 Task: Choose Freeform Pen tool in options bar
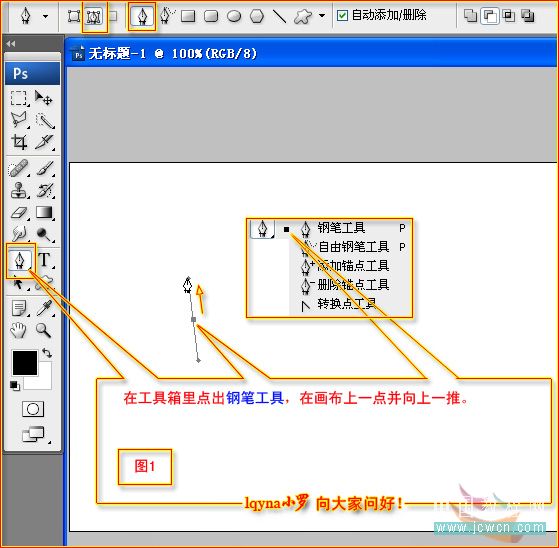tap(167, 16)
